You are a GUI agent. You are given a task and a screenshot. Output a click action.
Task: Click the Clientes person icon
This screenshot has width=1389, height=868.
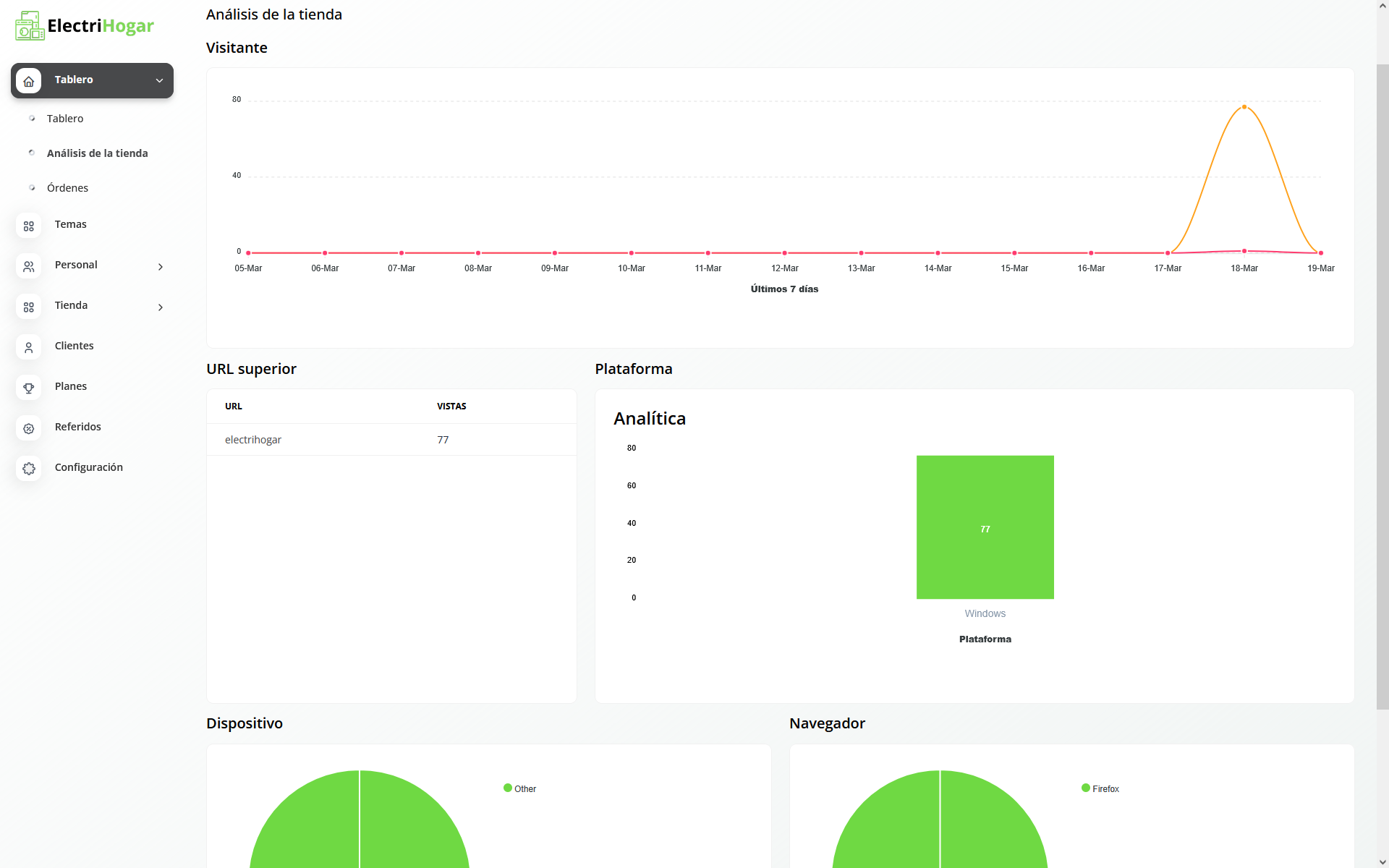click(x=29, y=347)
